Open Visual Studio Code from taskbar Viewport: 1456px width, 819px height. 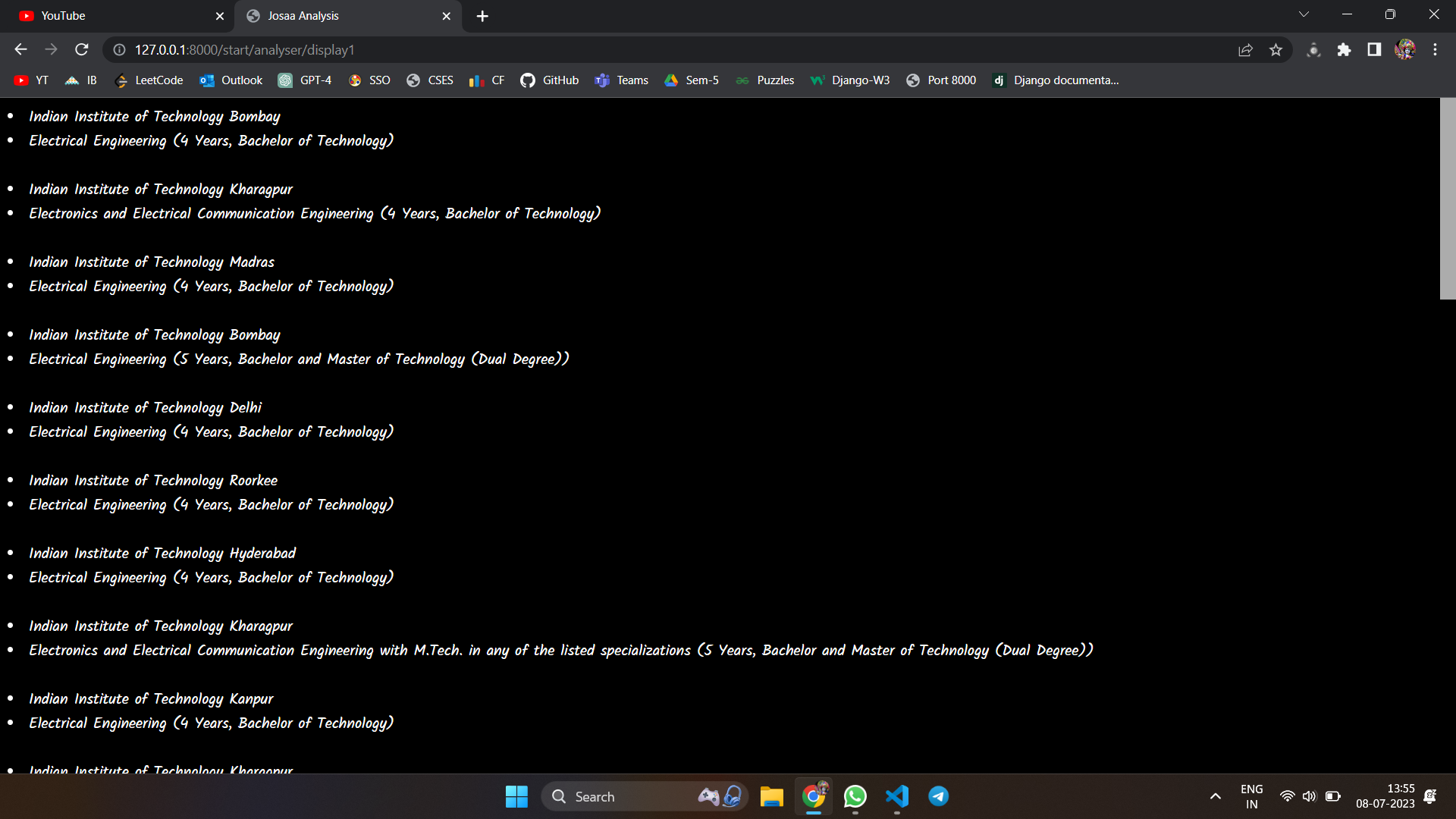(896, 796)
